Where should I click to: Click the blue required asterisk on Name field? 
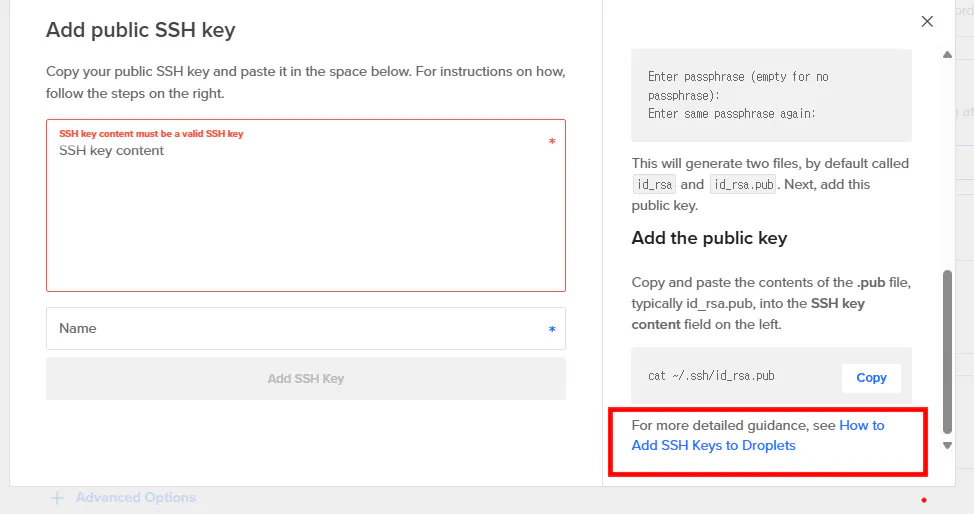click(x=552, y=329)
